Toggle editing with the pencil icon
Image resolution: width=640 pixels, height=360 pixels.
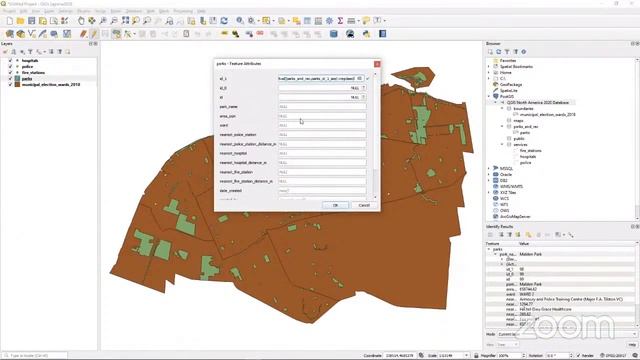click(x=94, y=34)
